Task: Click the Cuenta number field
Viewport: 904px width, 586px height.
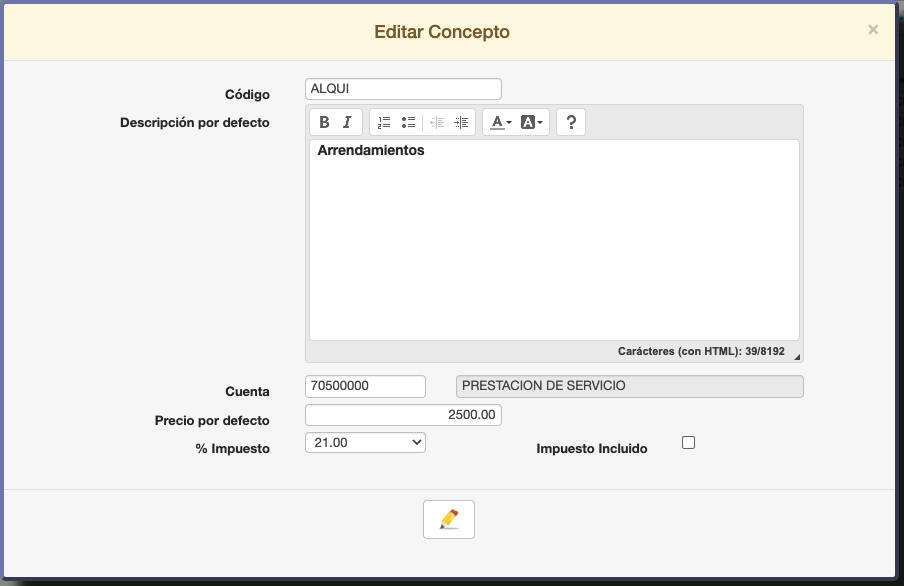Action: (365, 386)
